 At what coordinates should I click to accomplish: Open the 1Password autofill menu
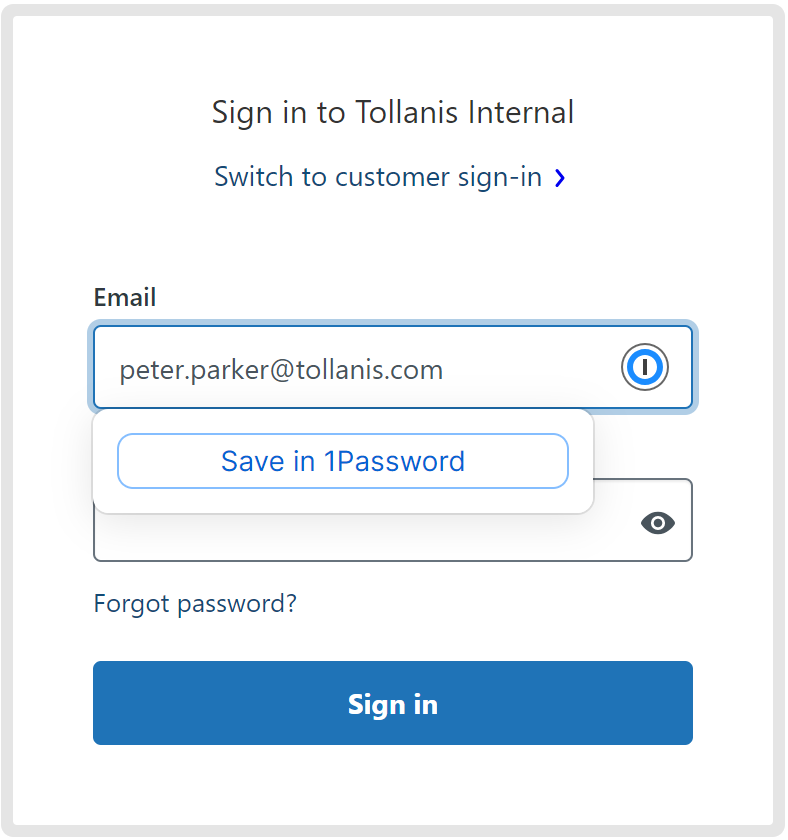coord(645,368)
